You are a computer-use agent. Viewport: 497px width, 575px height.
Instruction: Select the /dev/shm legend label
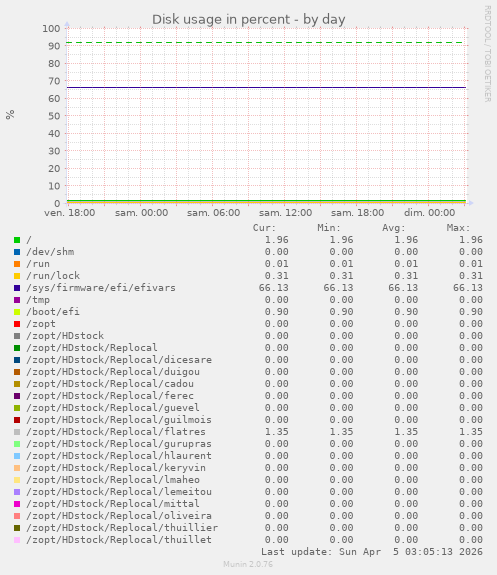point(50,252)
